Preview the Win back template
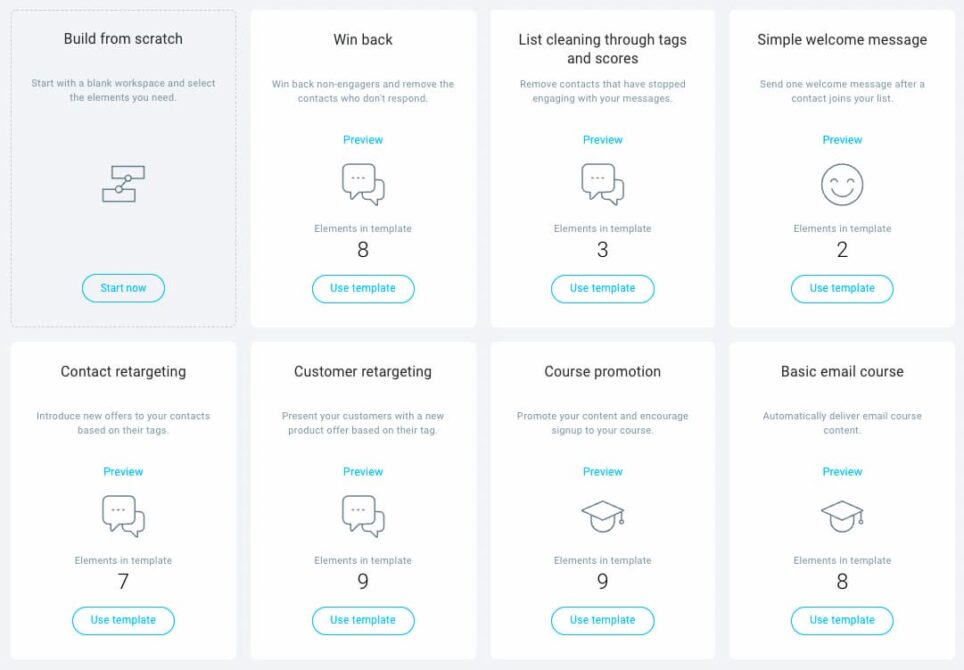This screenshot has width=964, height=670. pyautogui.click(x=363, y=140)
